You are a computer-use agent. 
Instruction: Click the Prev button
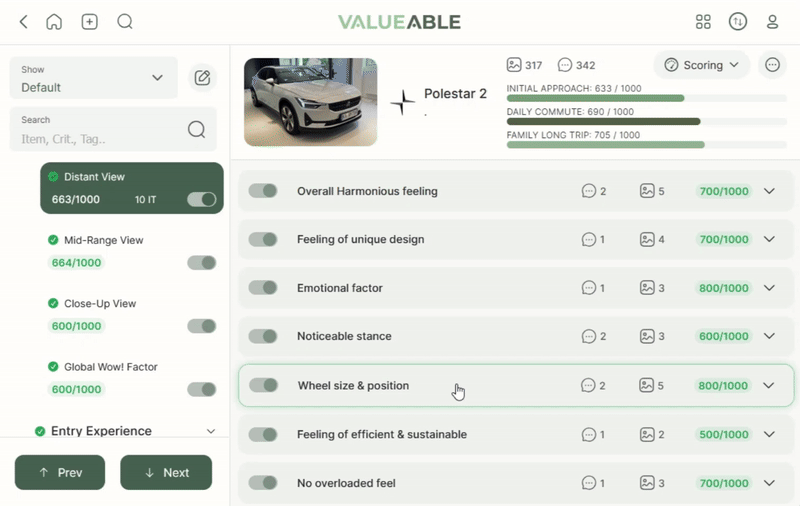coord(60,472)
